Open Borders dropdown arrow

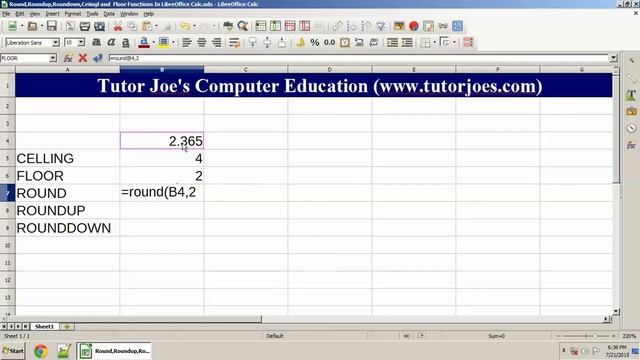click(x=435, y=42)
